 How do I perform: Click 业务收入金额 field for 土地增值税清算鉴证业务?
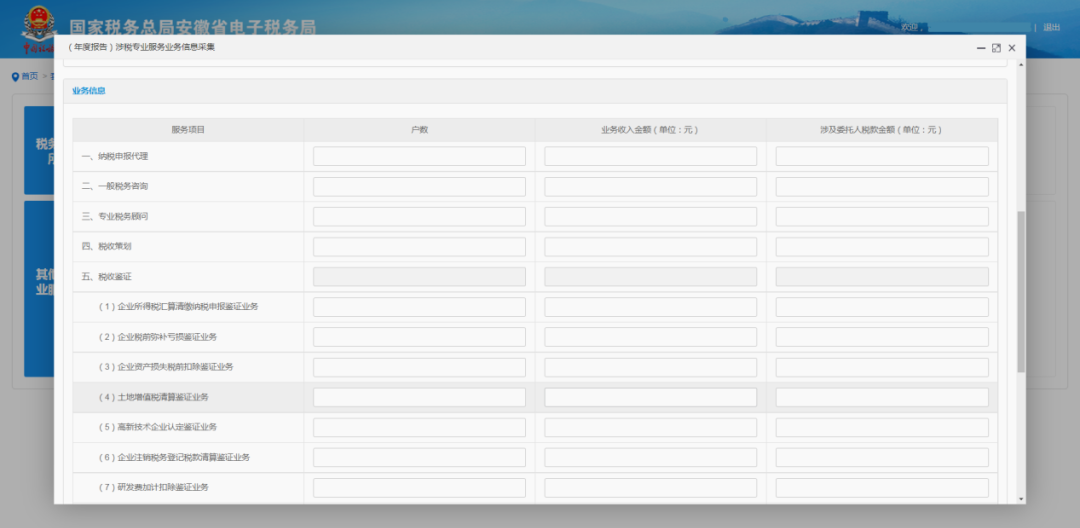pos(650,397)
